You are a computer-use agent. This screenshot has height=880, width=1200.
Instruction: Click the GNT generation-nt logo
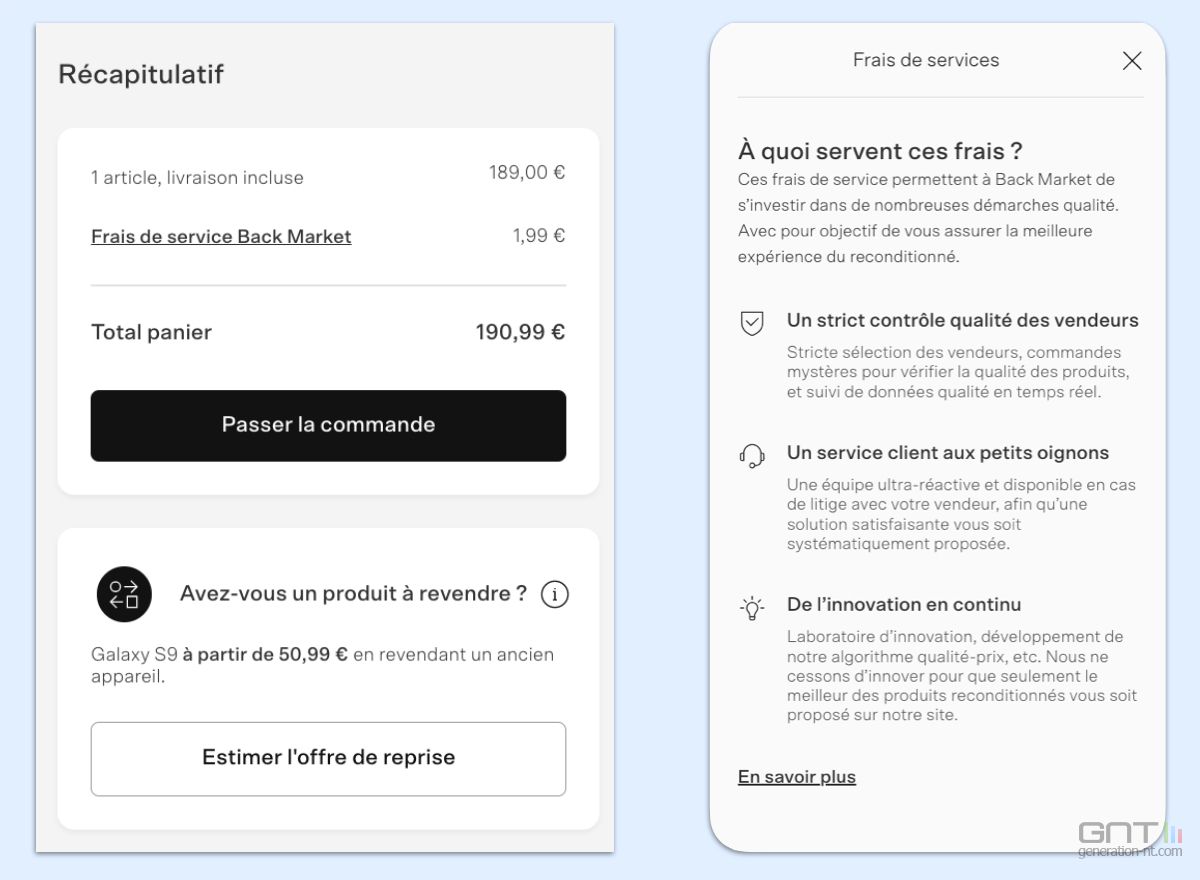point(1129,838)
